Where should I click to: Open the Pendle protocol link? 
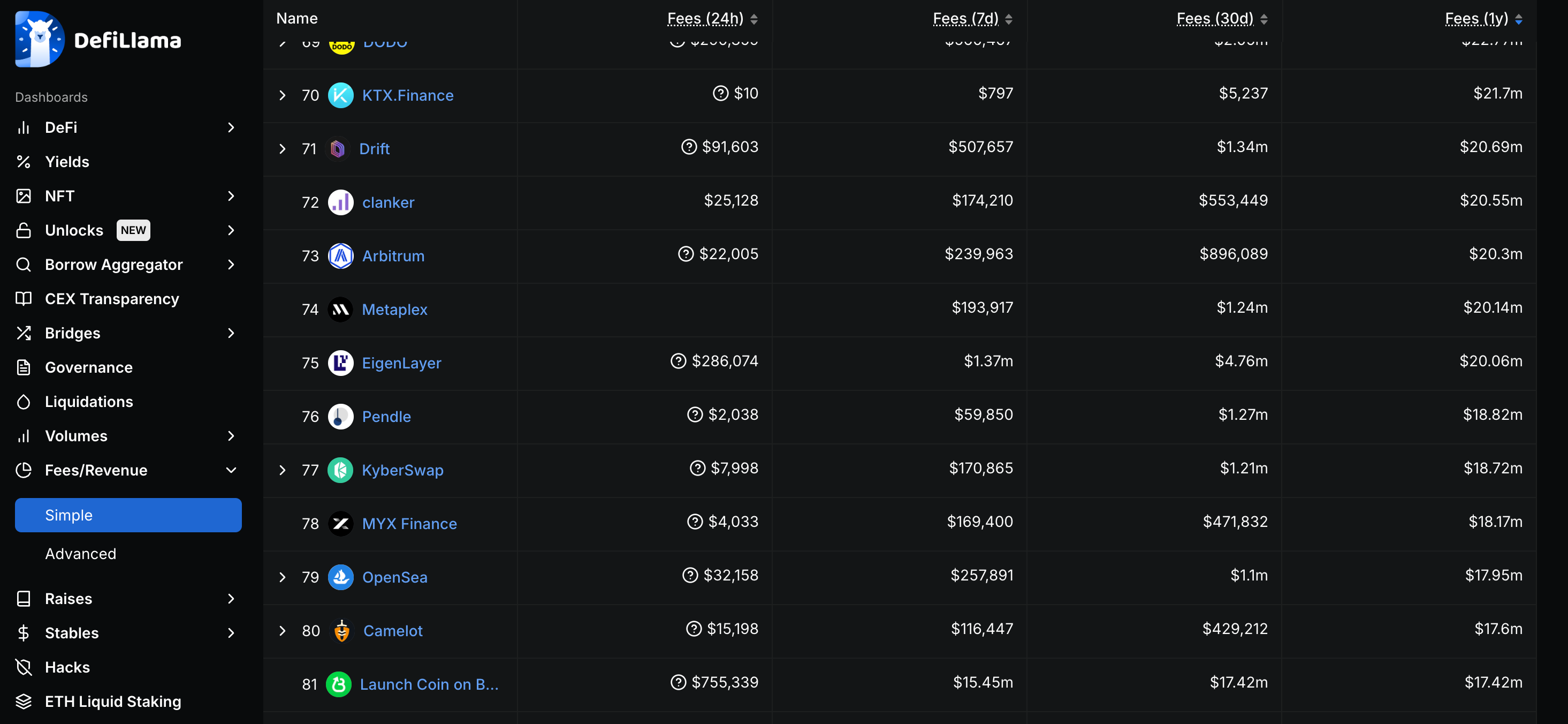[386, 417]
